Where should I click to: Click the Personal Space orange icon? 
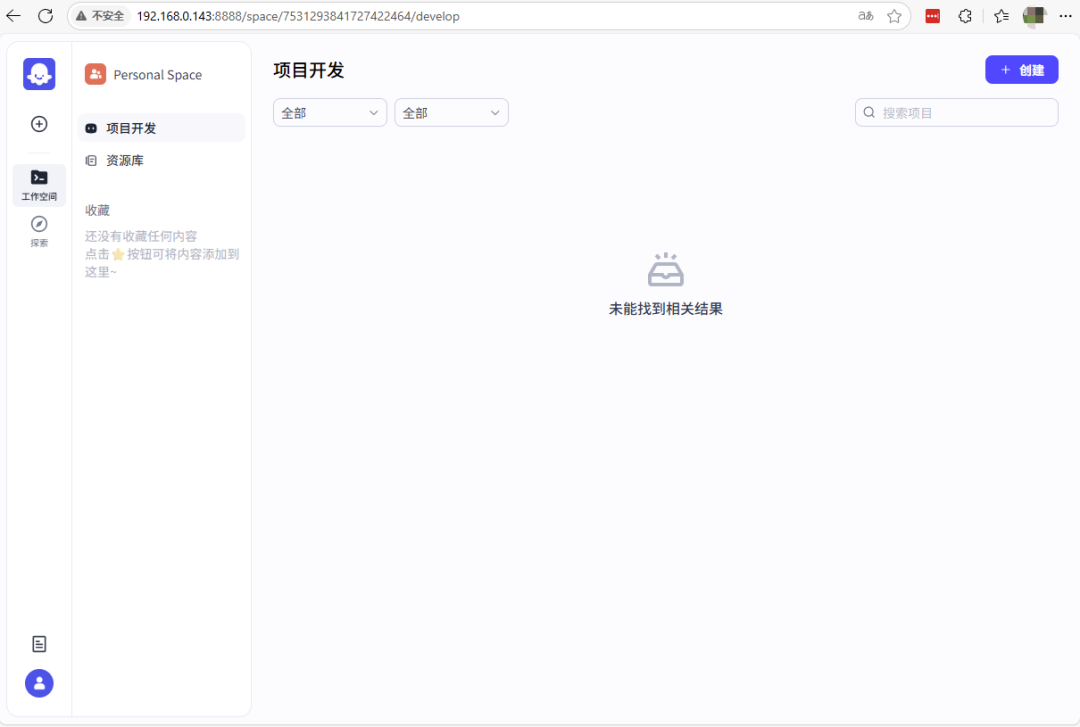(x=95, y=74)
